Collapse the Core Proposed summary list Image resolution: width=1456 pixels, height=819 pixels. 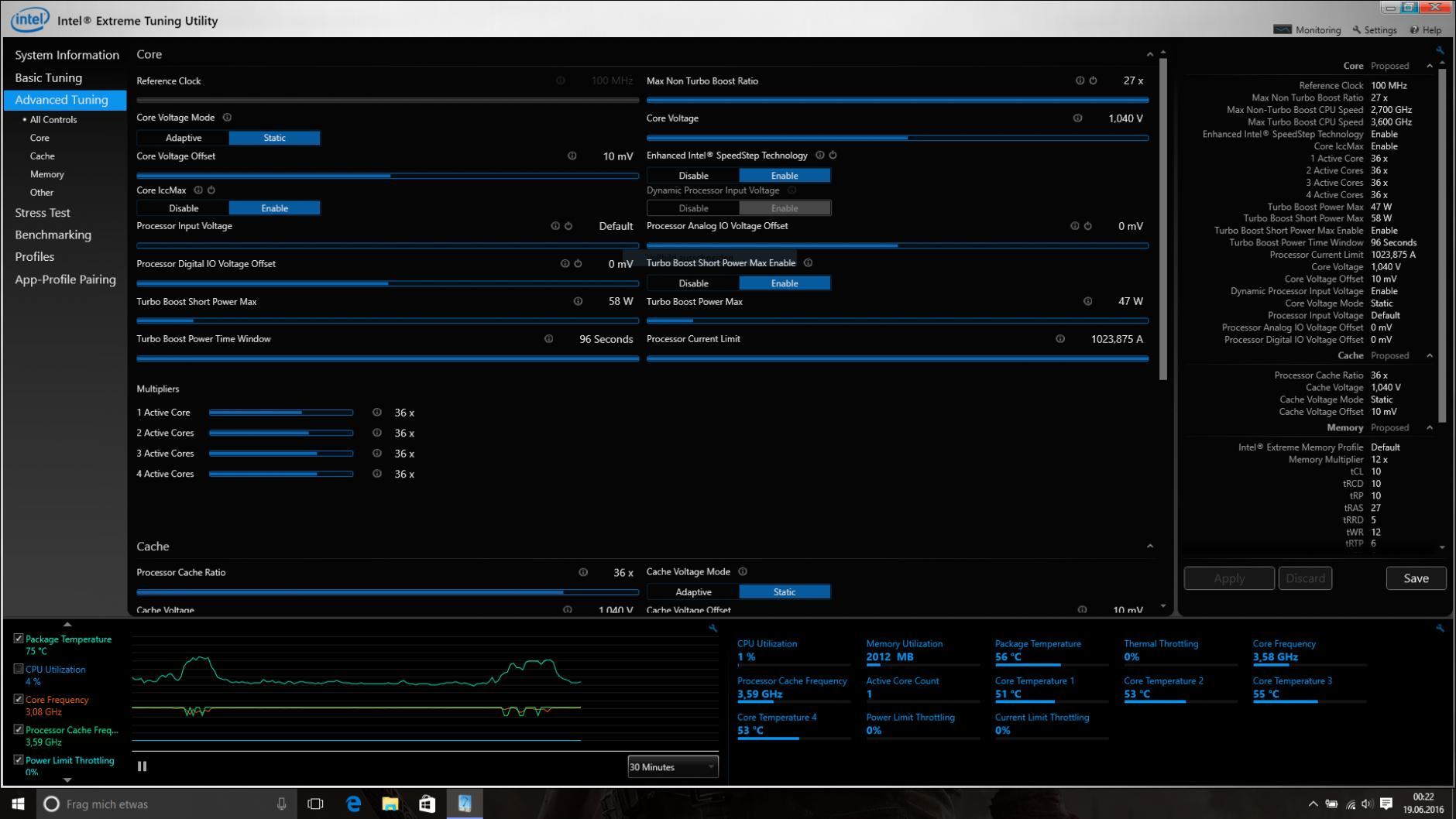pos(1430,66)
